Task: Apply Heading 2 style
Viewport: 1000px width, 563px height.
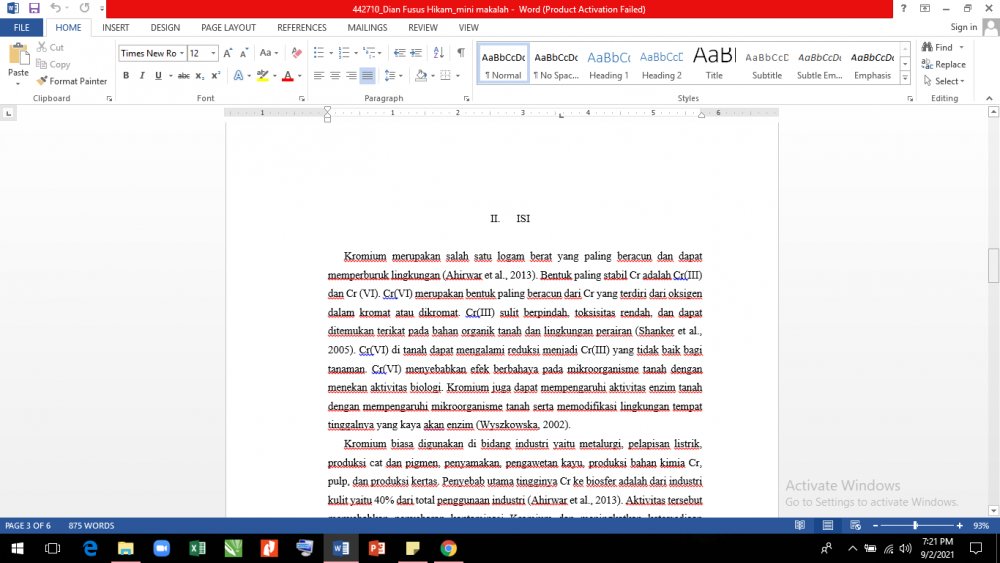Action: pyautogui.click(x=661, y=63)
